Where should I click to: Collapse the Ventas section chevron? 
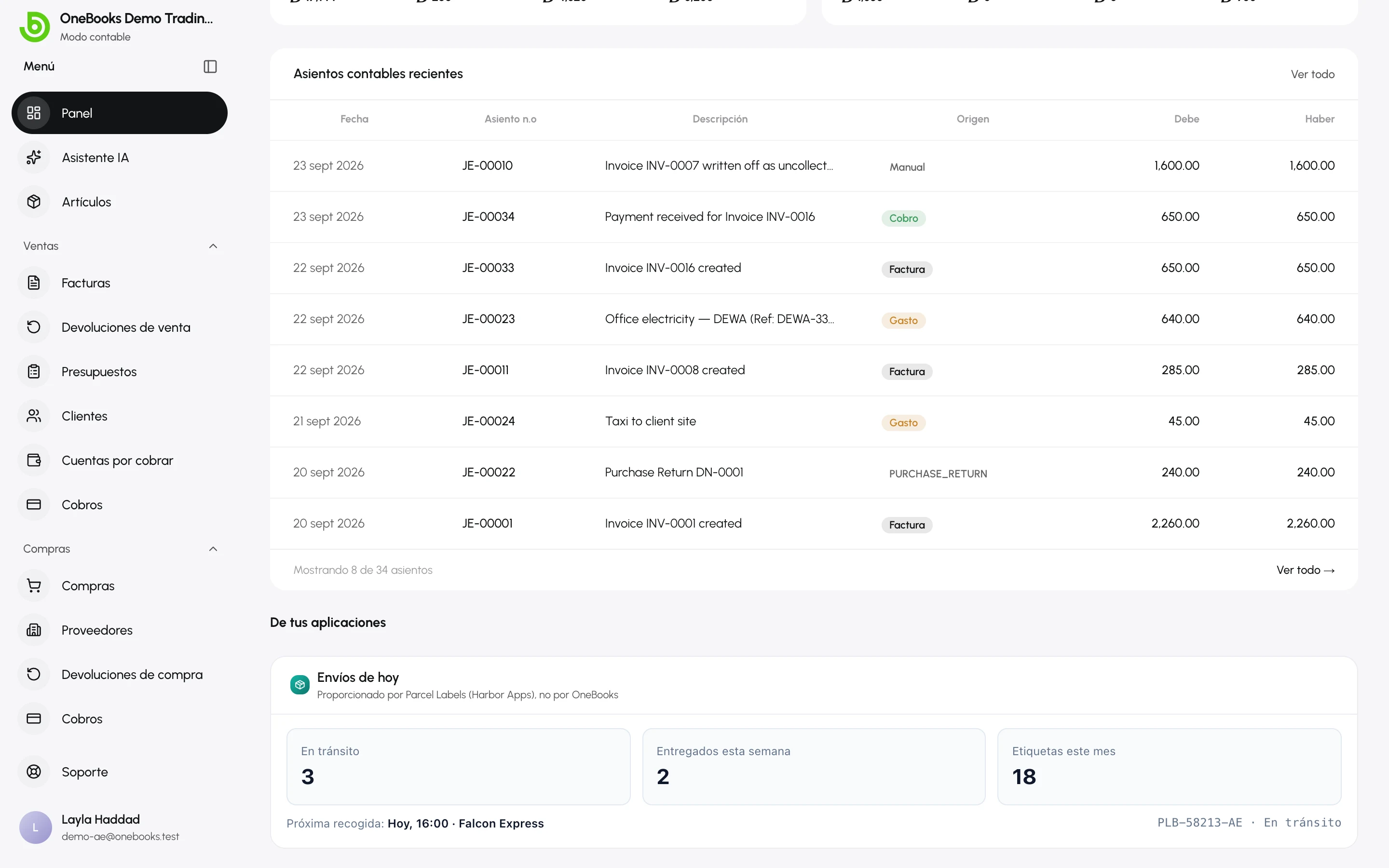coord(213,246)
